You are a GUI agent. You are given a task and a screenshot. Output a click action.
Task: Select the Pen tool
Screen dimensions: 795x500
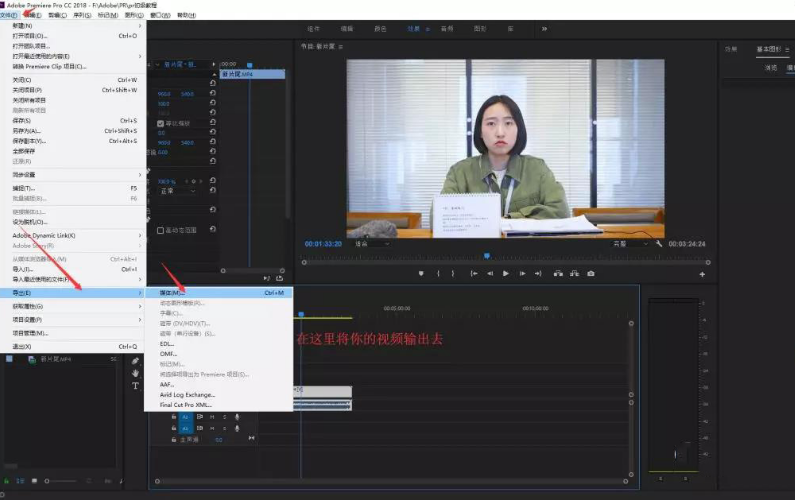(x=135, y=361)
